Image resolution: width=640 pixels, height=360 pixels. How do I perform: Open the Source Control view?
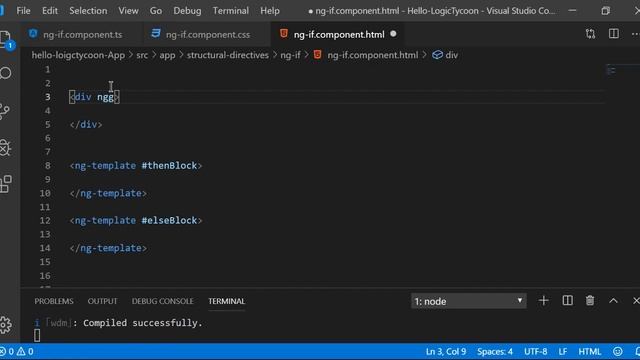pos(4,111)
